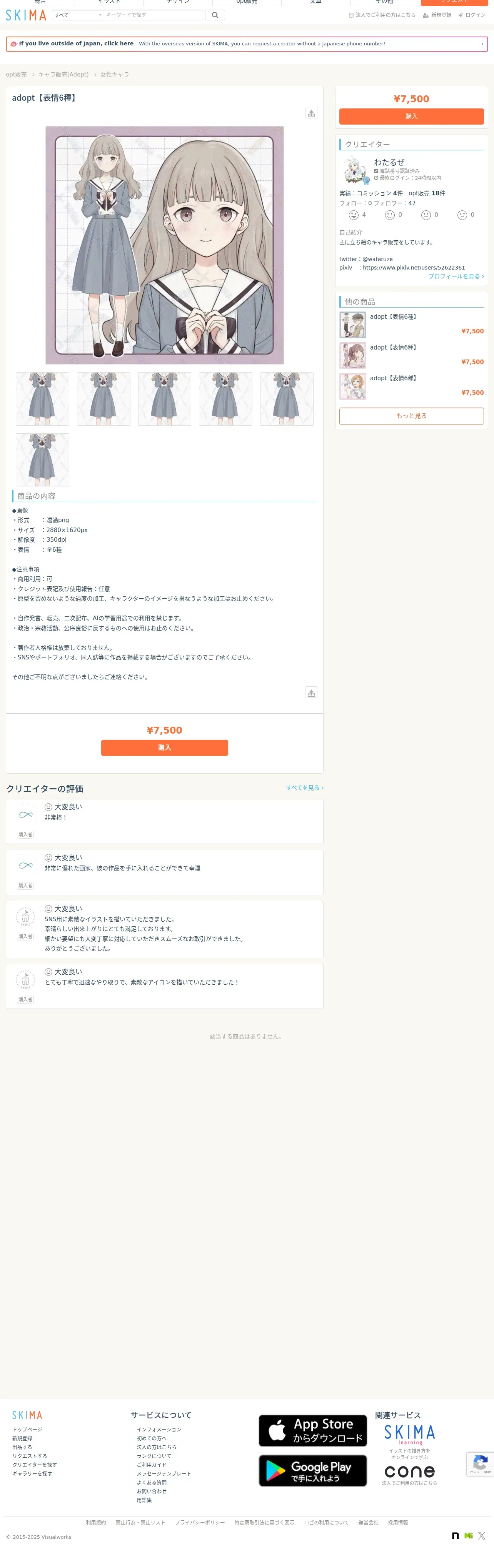Select the first expression thumbnail

click(42, 399)
